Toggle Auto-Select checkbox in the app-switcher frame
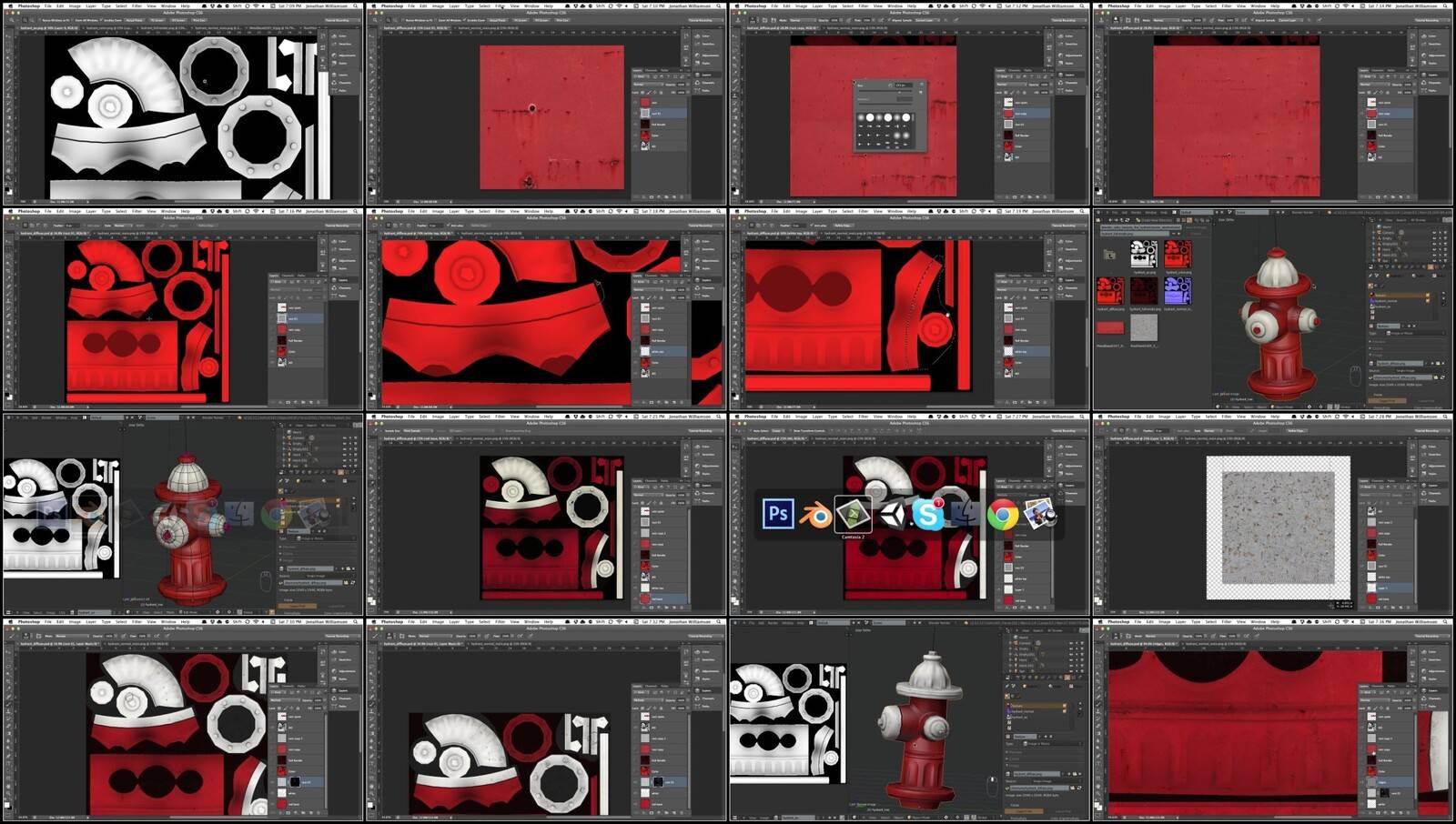 (751, 431)
